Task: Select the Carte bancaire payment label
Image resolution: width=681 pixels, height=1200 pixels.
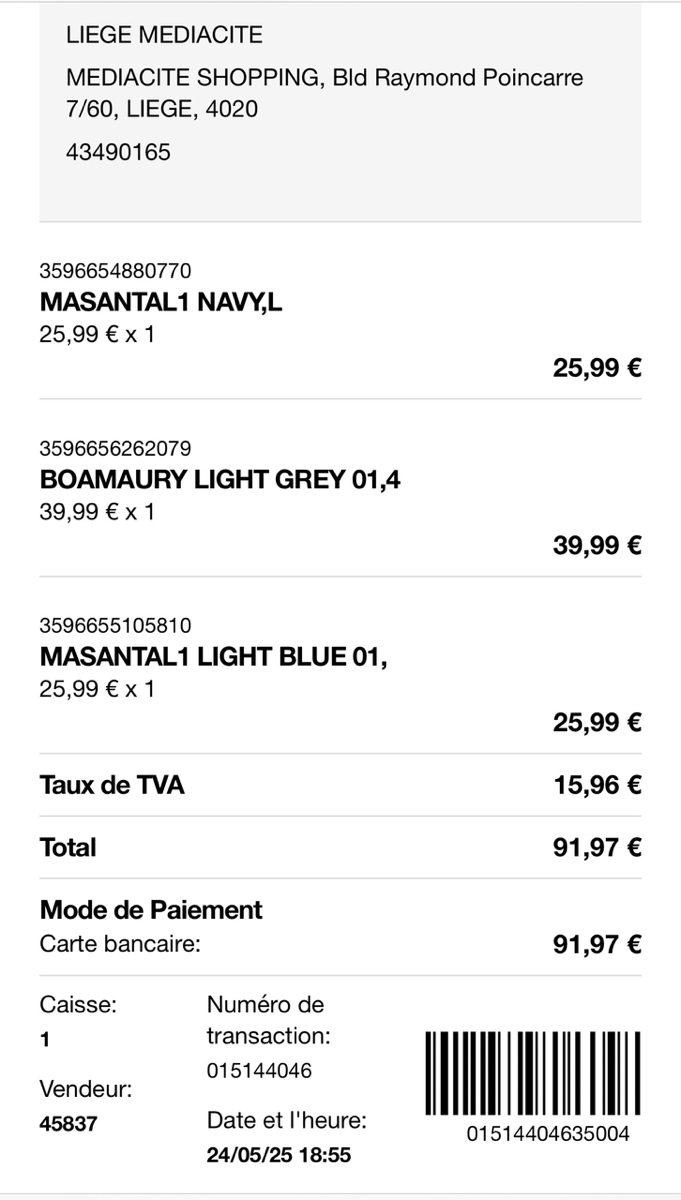Action: tap(120, 943)
